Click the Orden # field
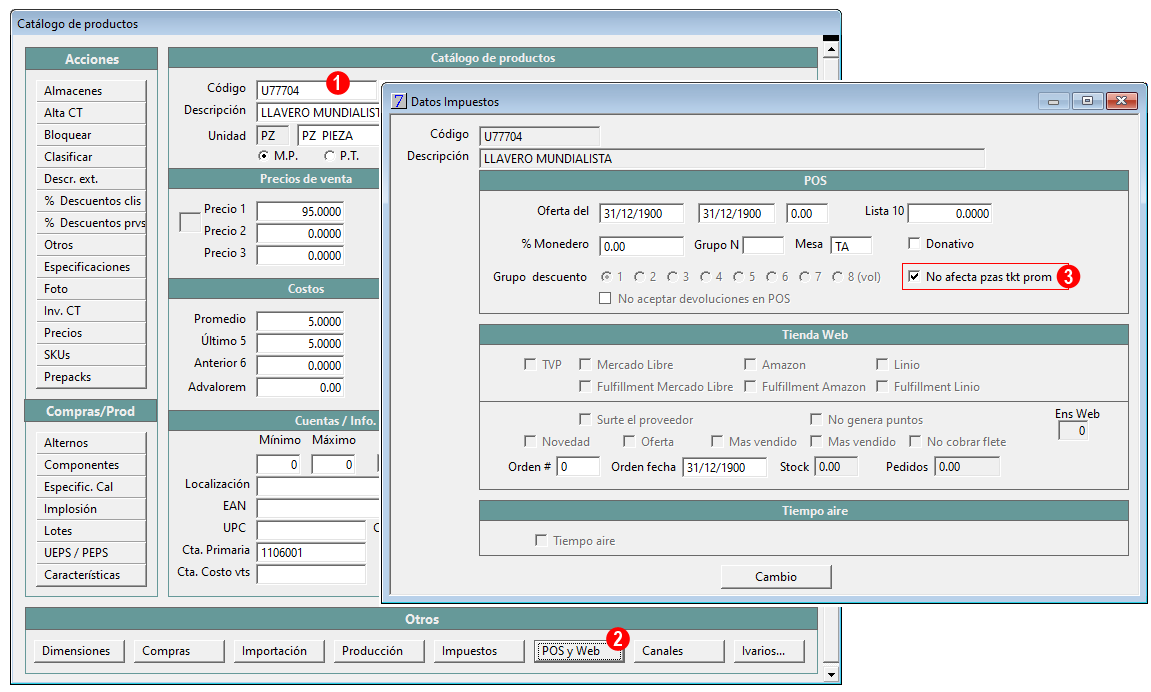 click(578, 467)
